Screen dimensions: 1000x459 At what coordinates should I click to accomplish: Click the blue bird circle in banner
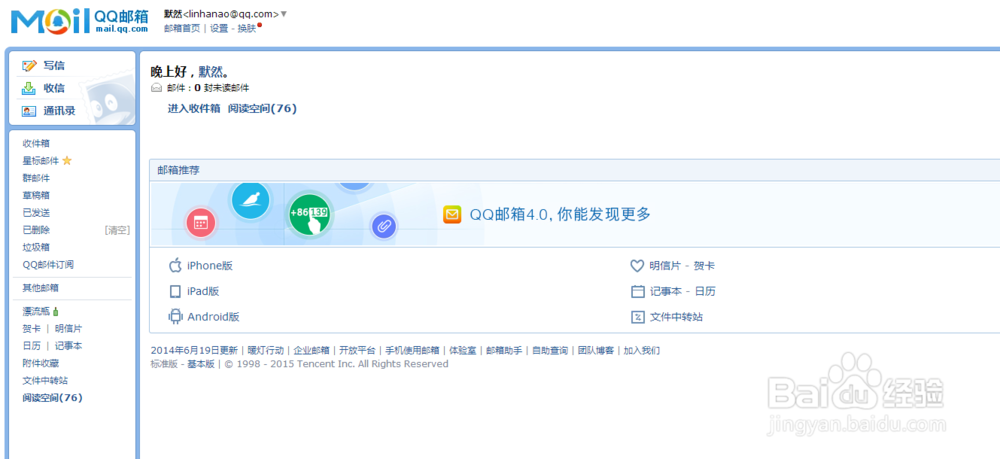[251, 200]
